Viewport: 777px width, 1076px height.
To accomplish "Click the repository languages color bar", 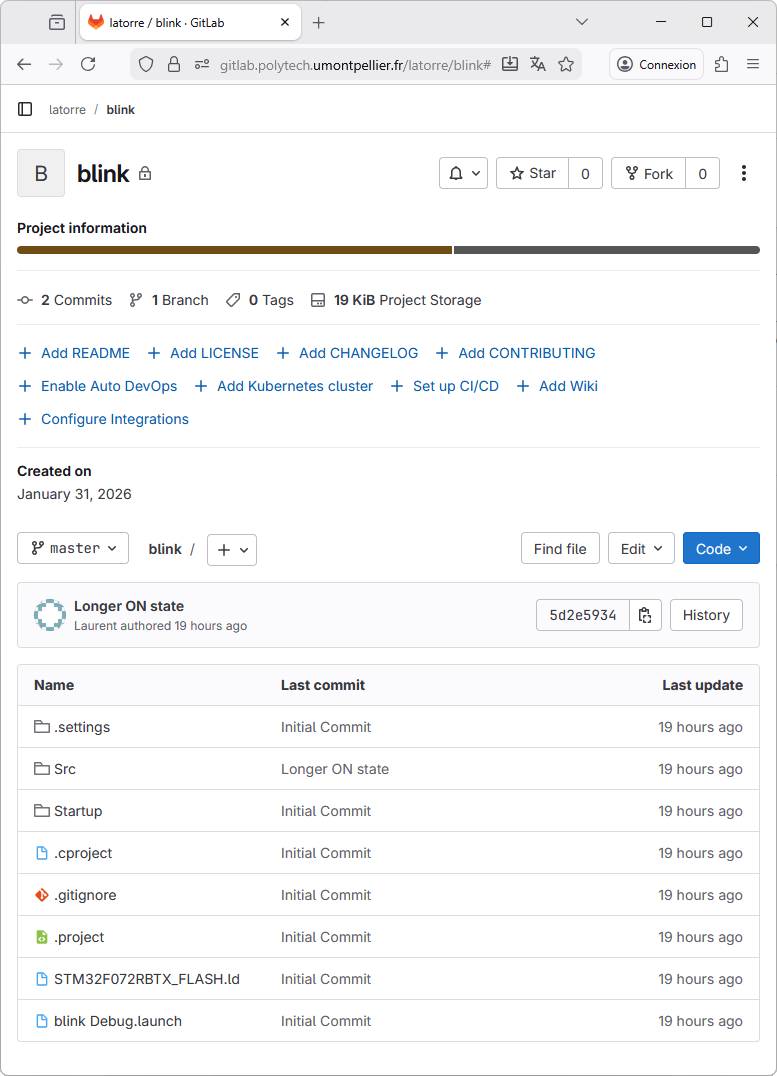I will pos(388,250).
